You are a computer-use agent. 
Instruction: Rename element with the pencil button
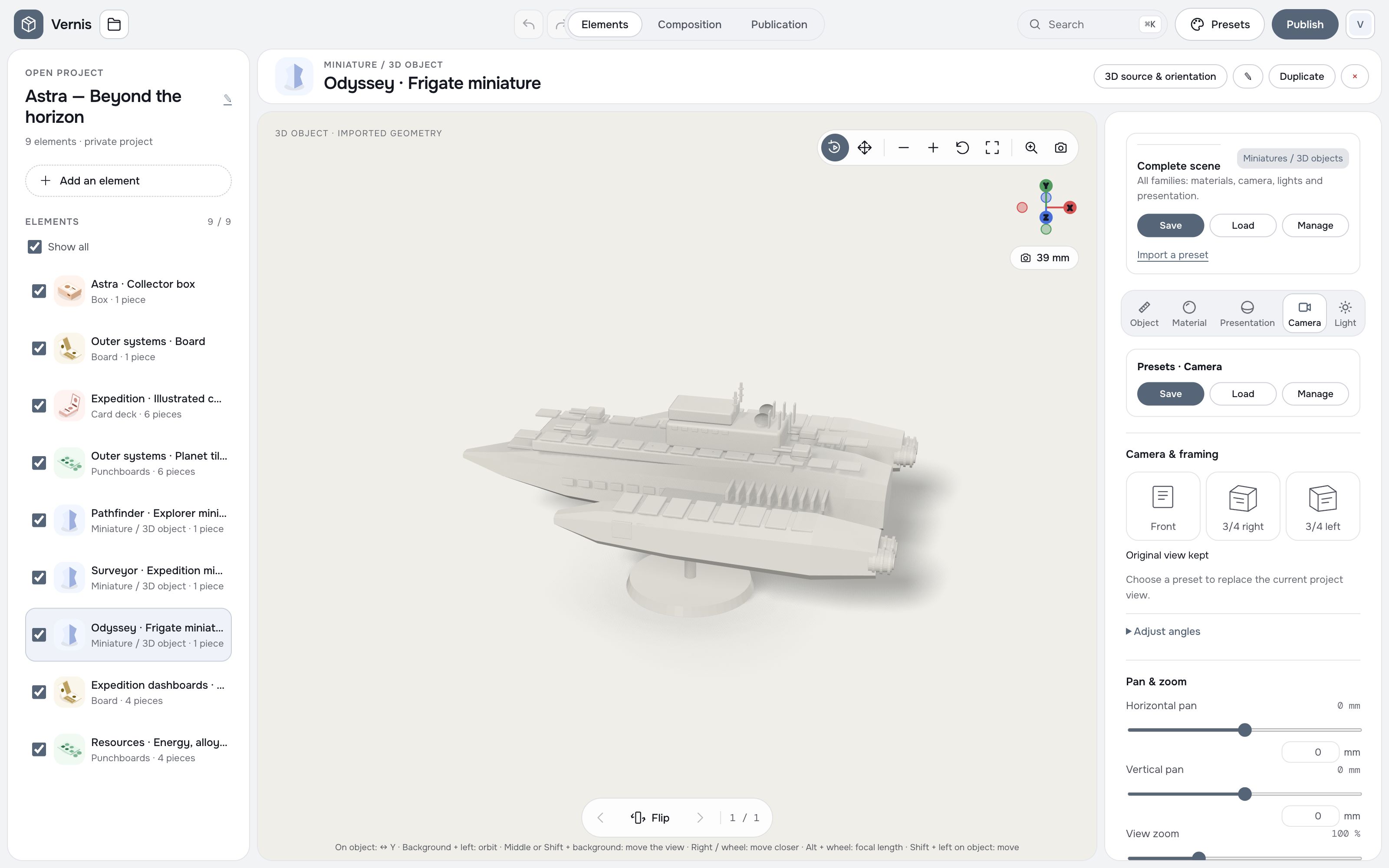point(1248,76)
